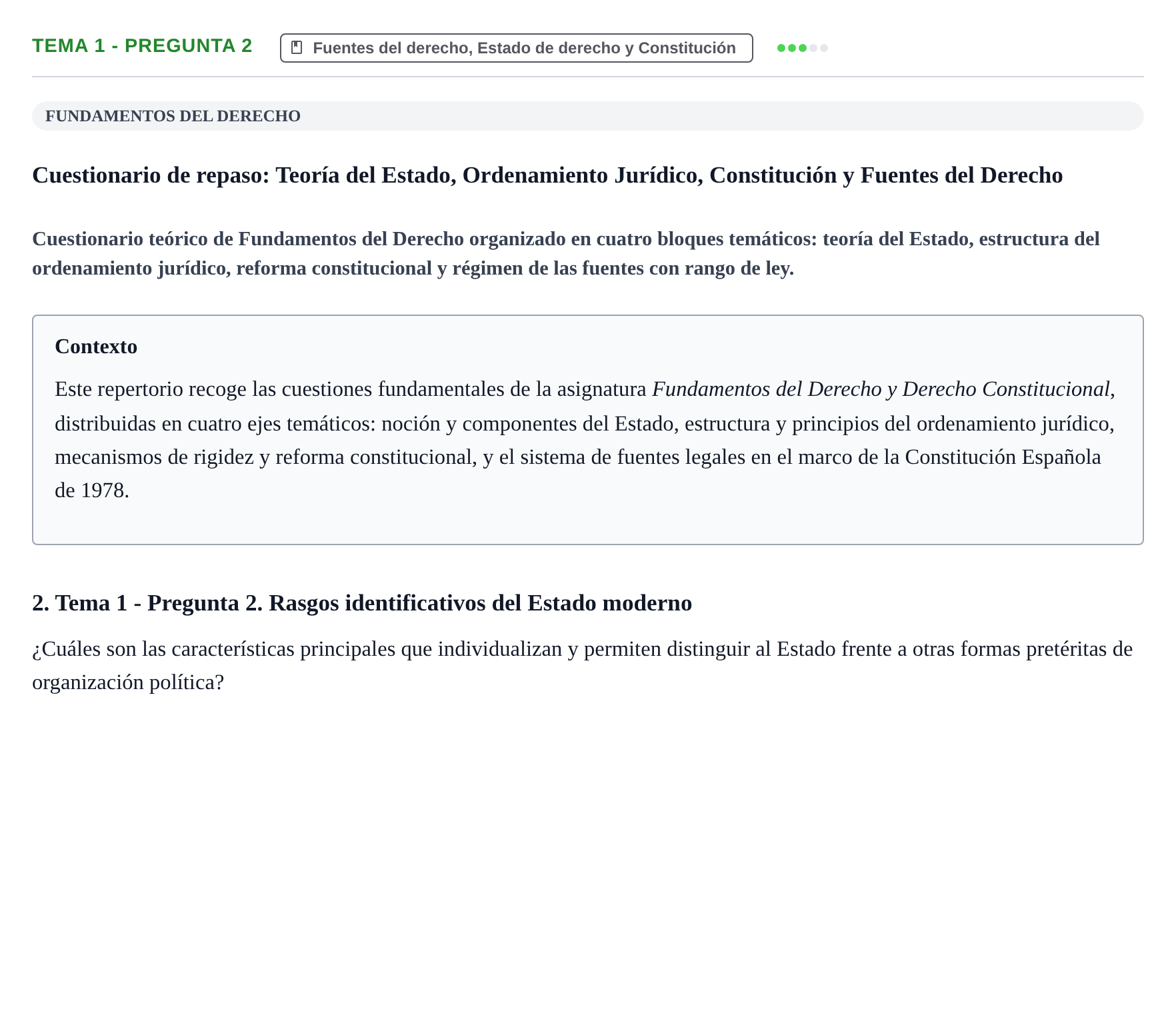Open the 'Fuentes del derecho, Estado de derecho y Constitución' tag
The width and height of the screenshot is (1176, 1009).
pos(517,48)
